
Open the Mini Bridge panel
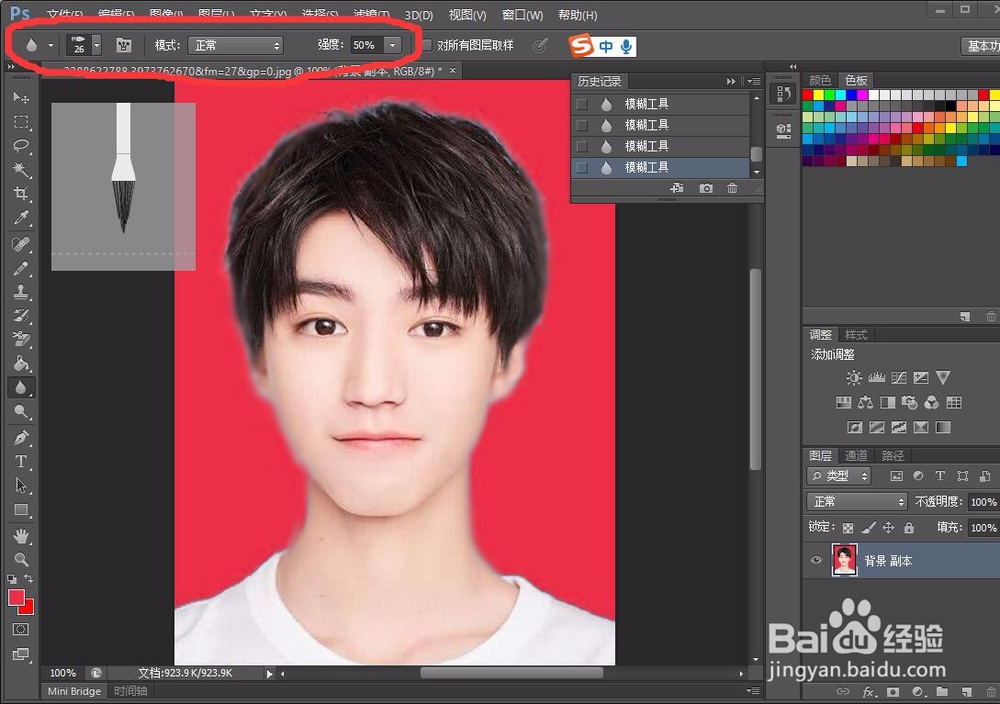point(74,691)
